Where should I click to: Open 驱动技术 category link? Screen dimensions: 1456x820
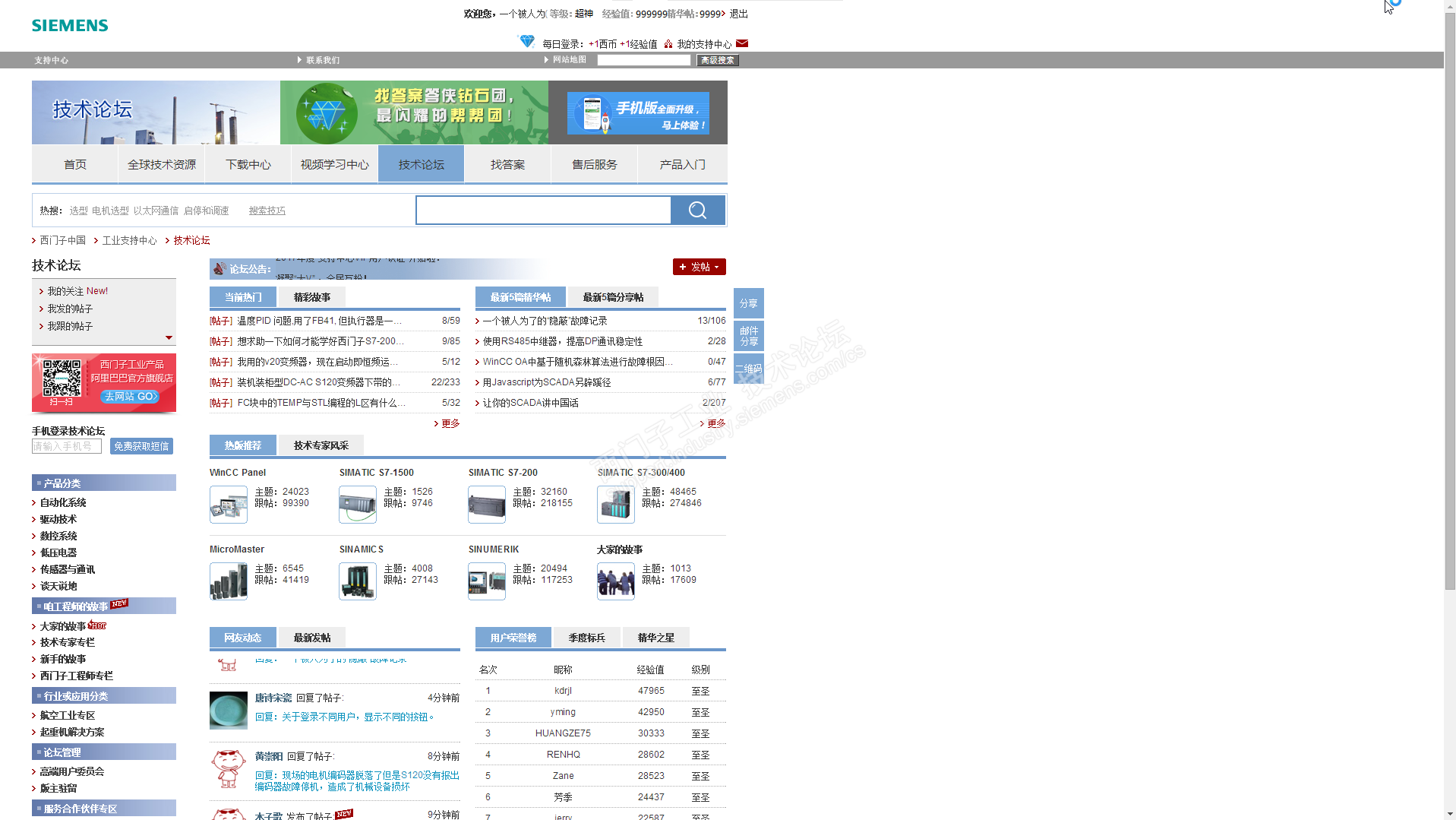[x=58, y=519]
